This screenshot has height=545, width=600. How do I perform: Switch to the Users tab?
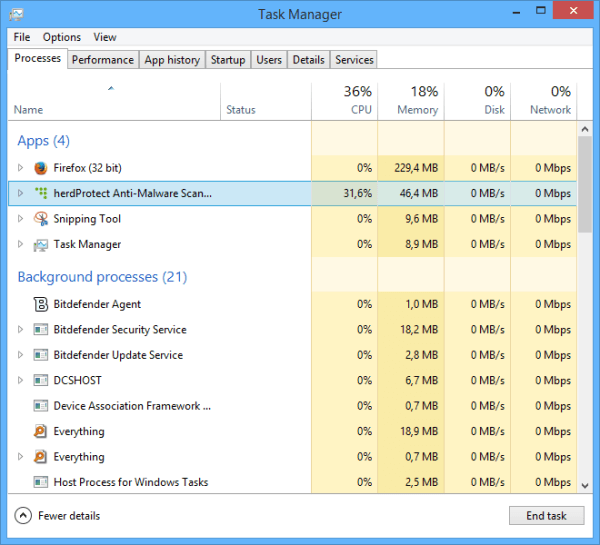(269, 60)
